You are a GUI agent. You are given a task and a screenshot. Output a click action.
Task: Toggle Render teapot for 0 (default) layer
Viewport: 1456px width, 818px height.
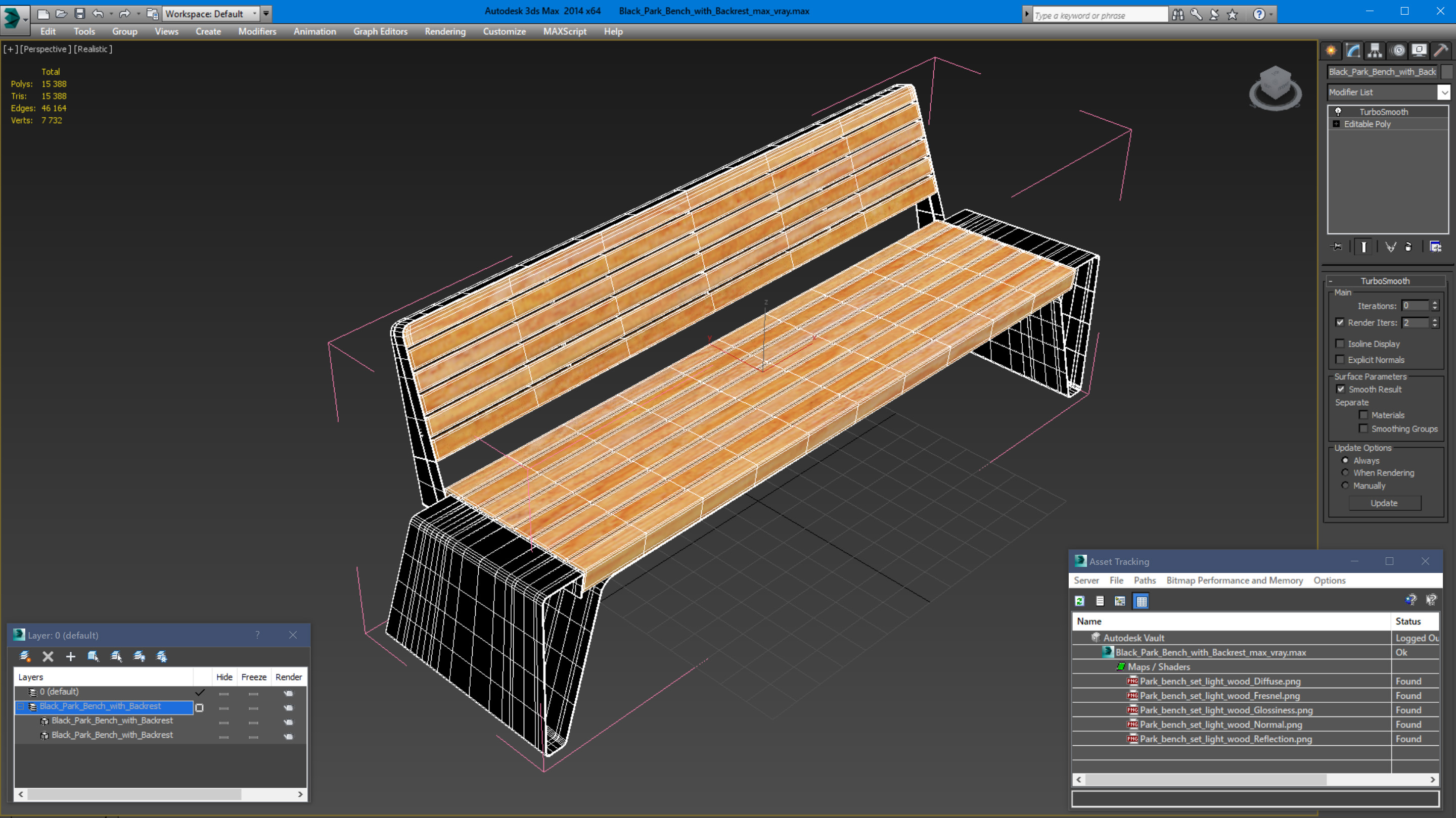pyautogui.click(x=288, y=693)
